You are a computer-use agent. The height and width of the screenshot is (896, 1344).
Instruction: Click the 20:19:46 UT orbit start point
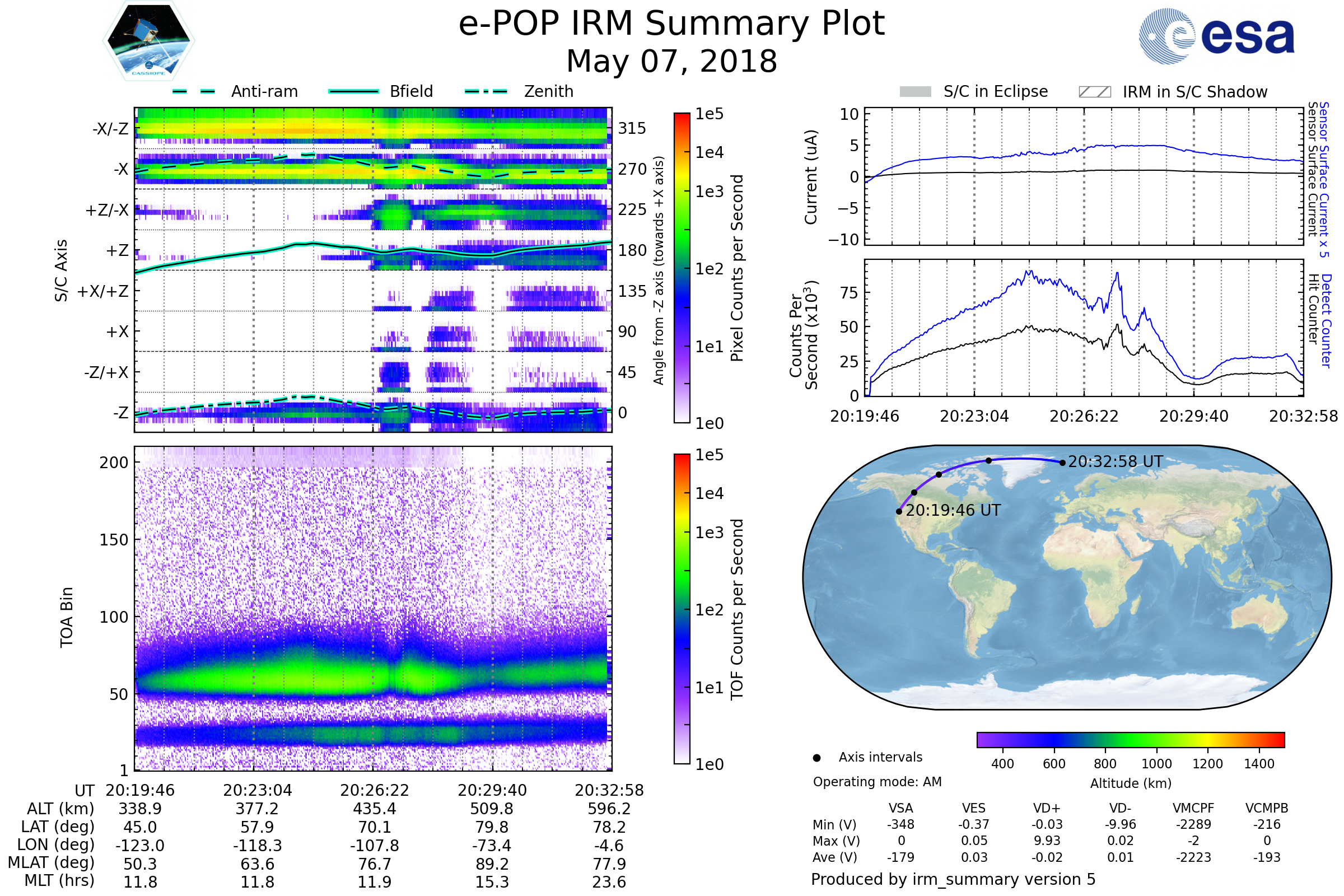(899, 511)
